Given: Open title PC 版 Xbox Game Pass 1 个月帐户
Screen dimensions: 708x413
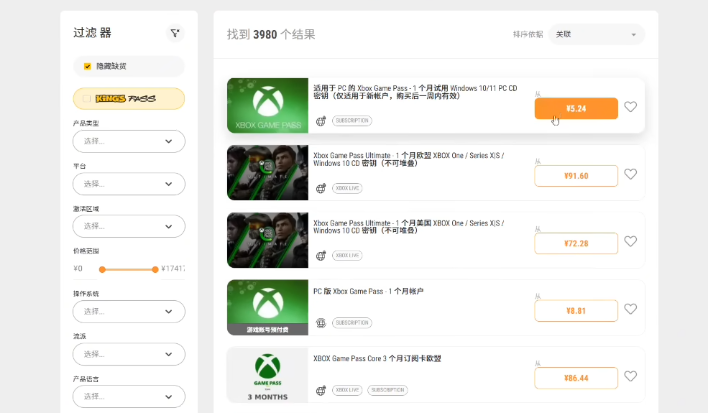Looking at the screenshot, I should (x=368, y=291).
